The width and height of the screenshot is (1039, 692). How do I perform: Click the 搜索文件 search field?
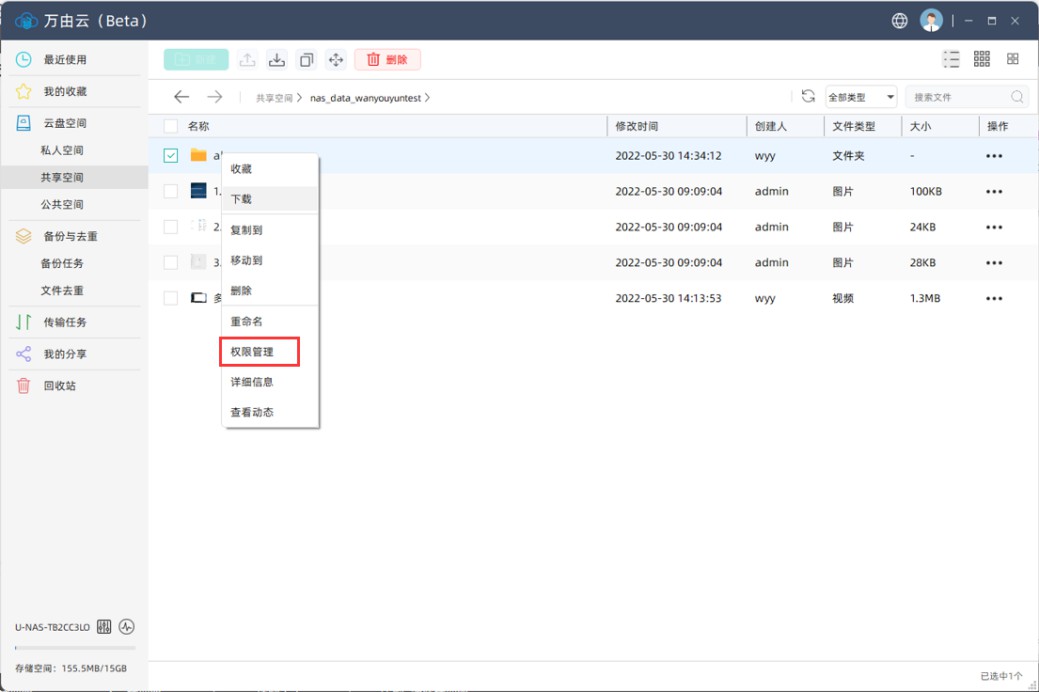[958, 97]
